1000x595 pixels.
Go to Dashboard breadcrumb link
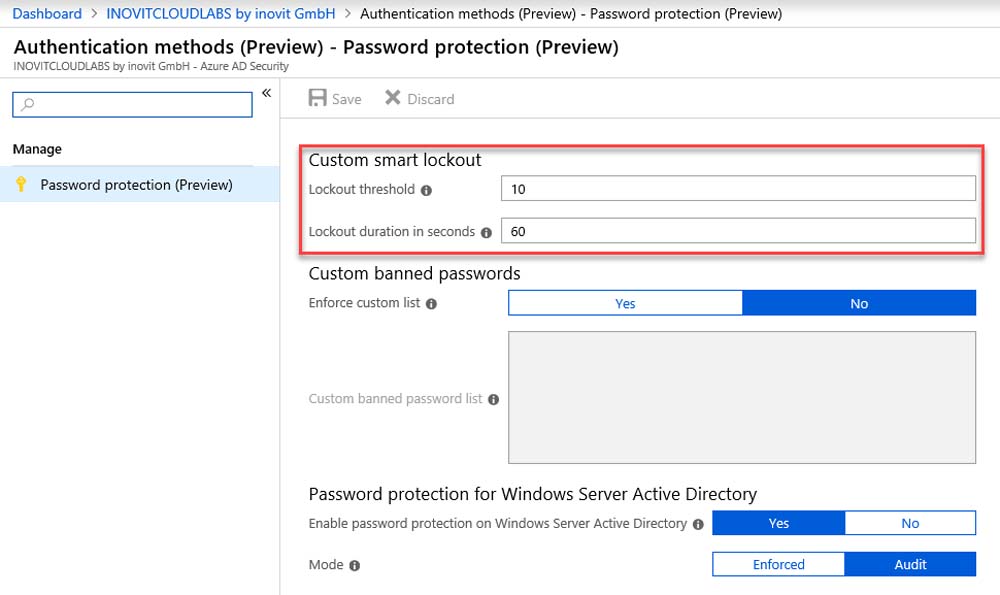(x=47, y=13)
